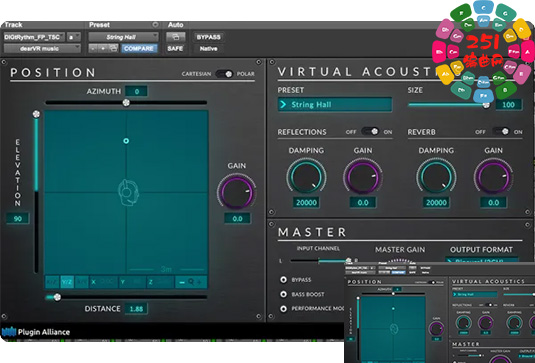
Task: Select the first view tab in the pad toolbar
Action: [x=52, y=282]
